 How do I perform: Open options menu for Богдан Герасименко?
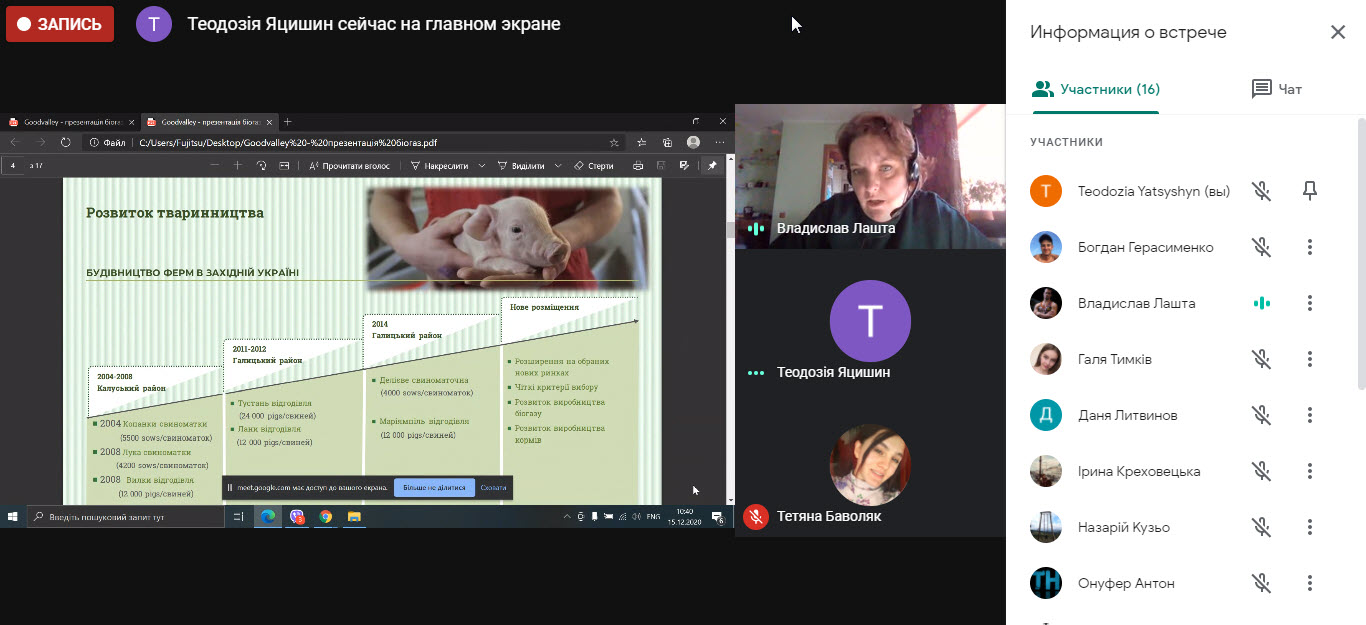[x=1310, y=247]
